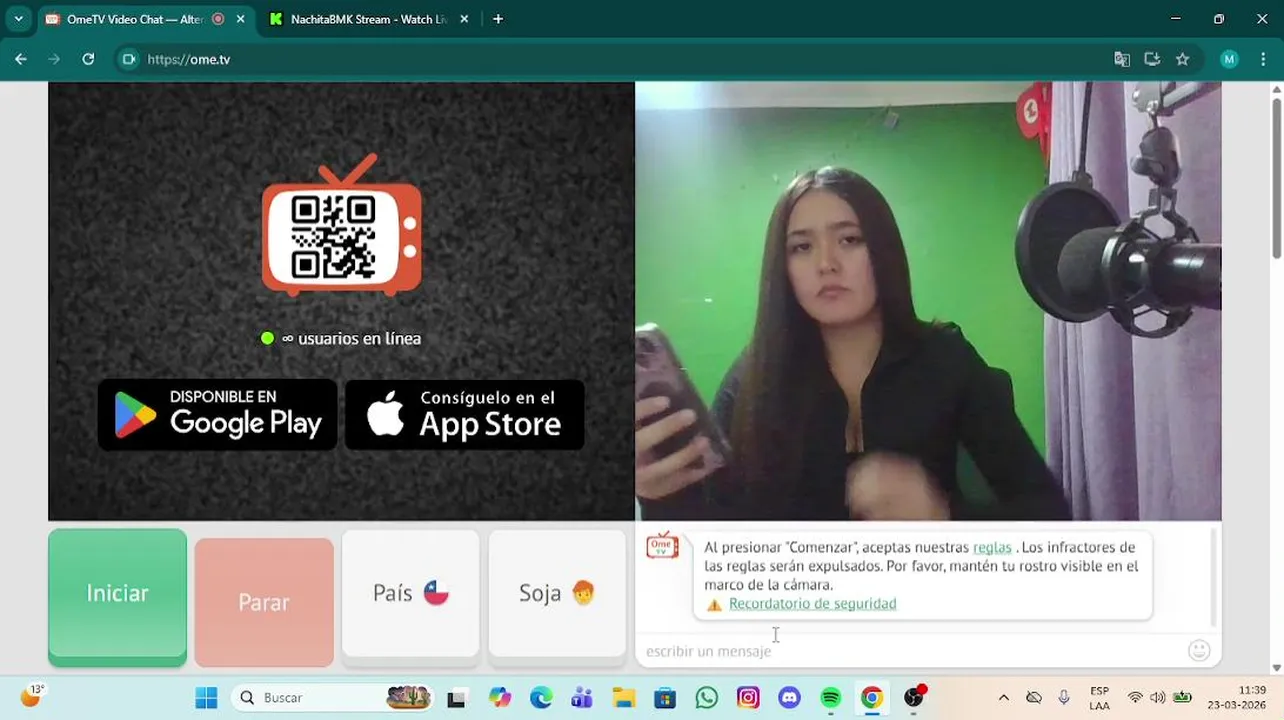This screenshot has width=1284, height=720.
Task: Go back to the previous page
Action: (x=21, y=59)
